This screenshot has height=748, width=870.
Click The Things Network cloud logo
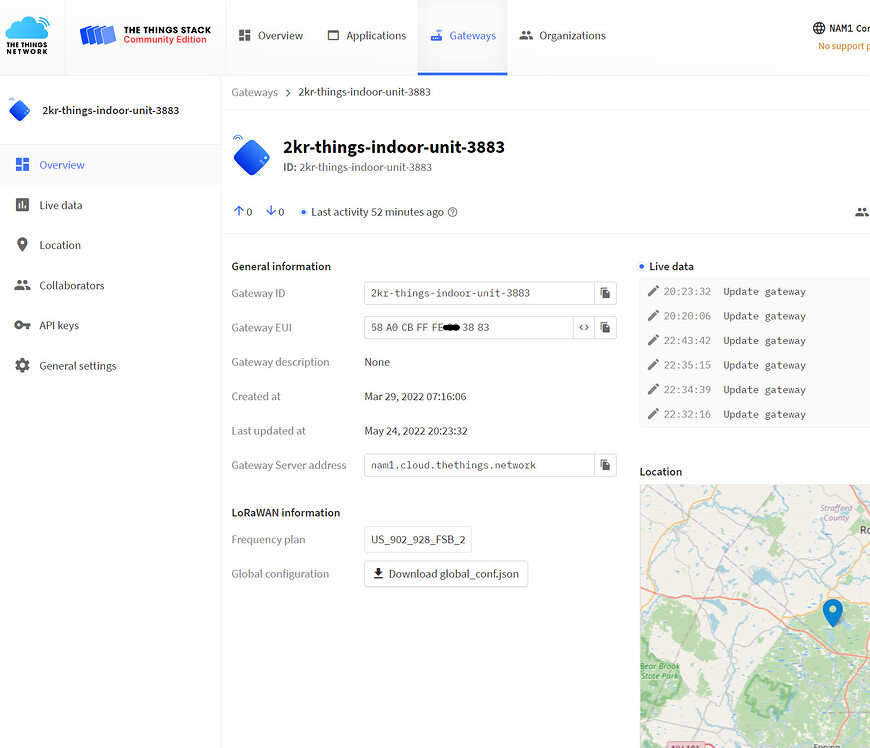[x=29, y=35]
